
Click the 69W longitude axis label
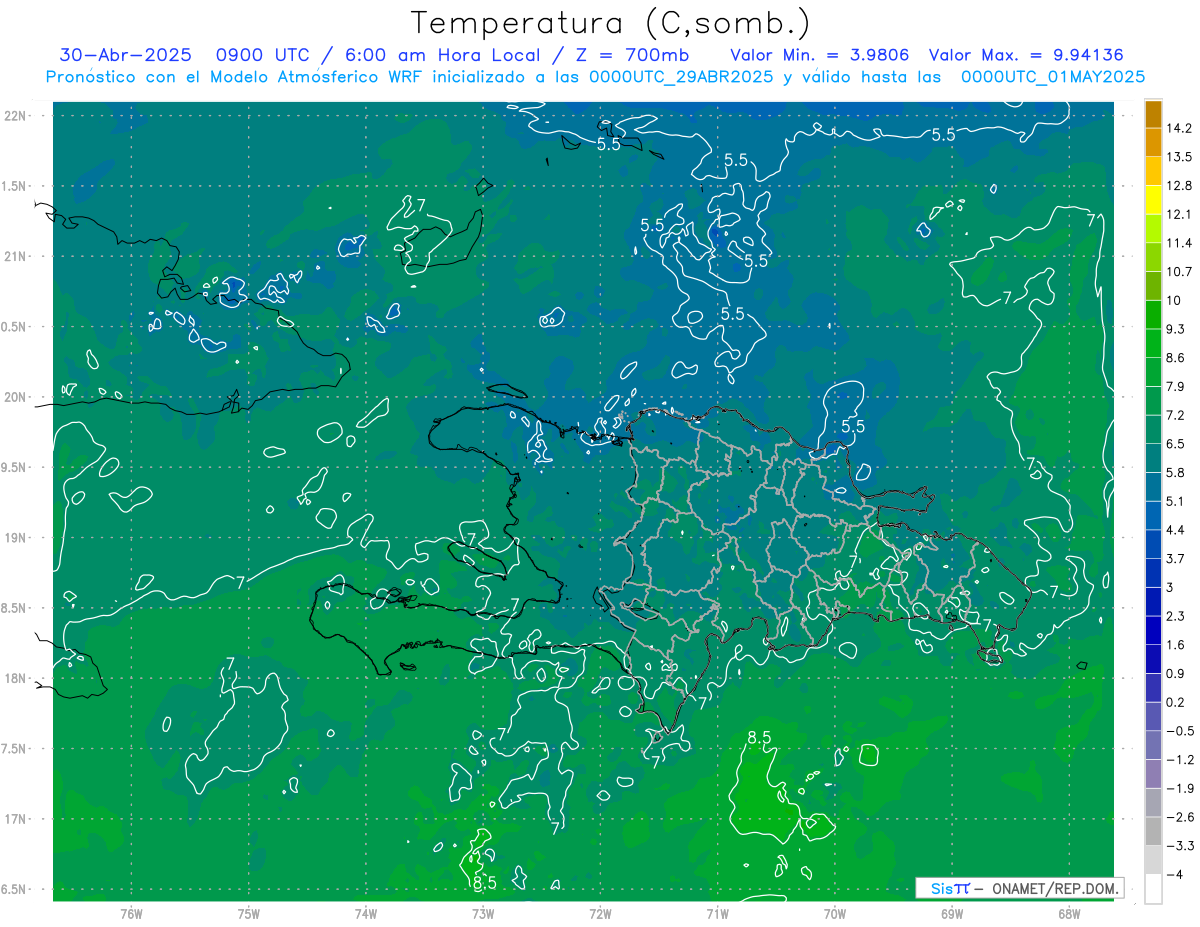tap(952, 913)
